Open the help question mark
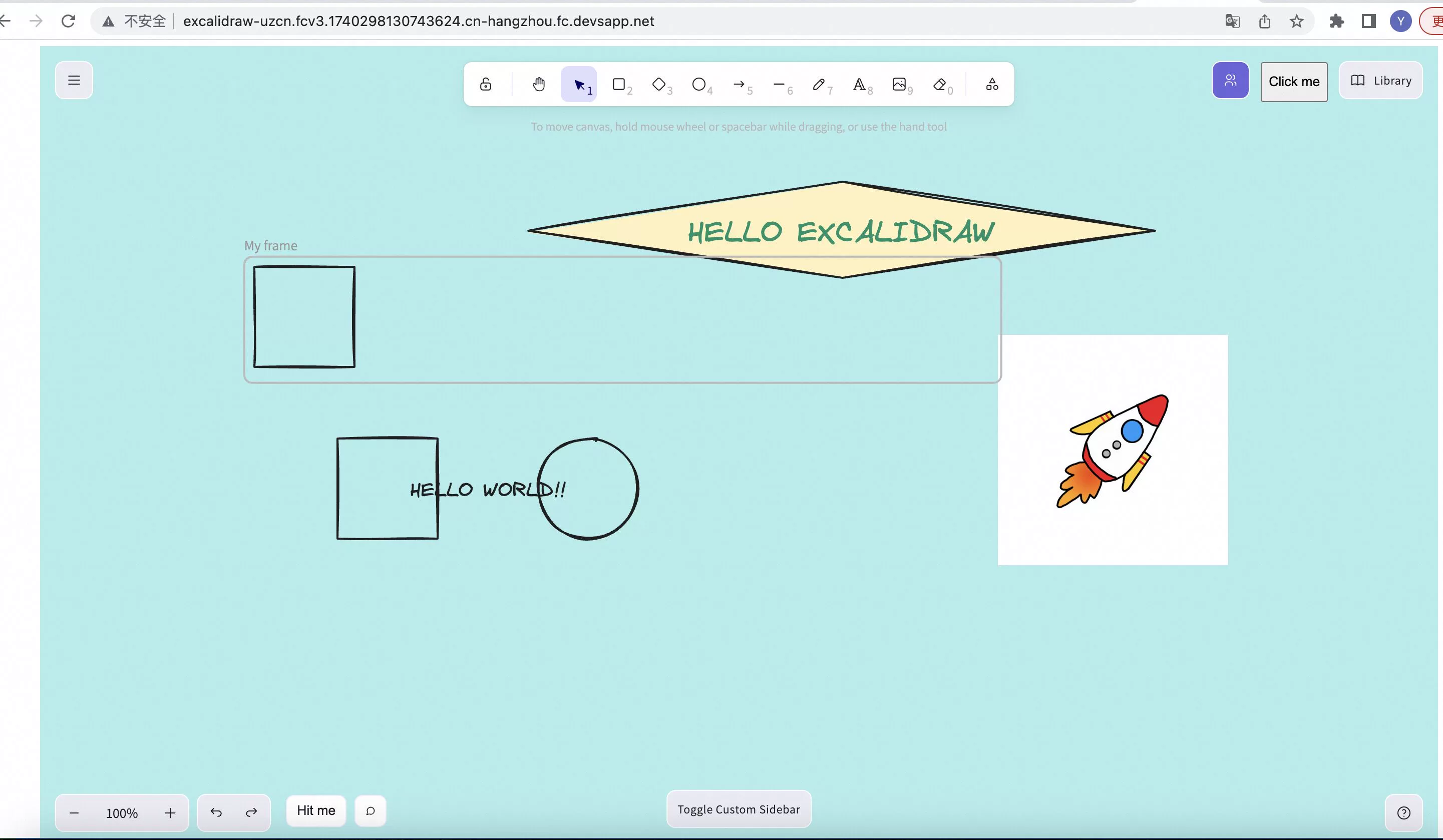 pyautogui.click(x=1403, y=812)
